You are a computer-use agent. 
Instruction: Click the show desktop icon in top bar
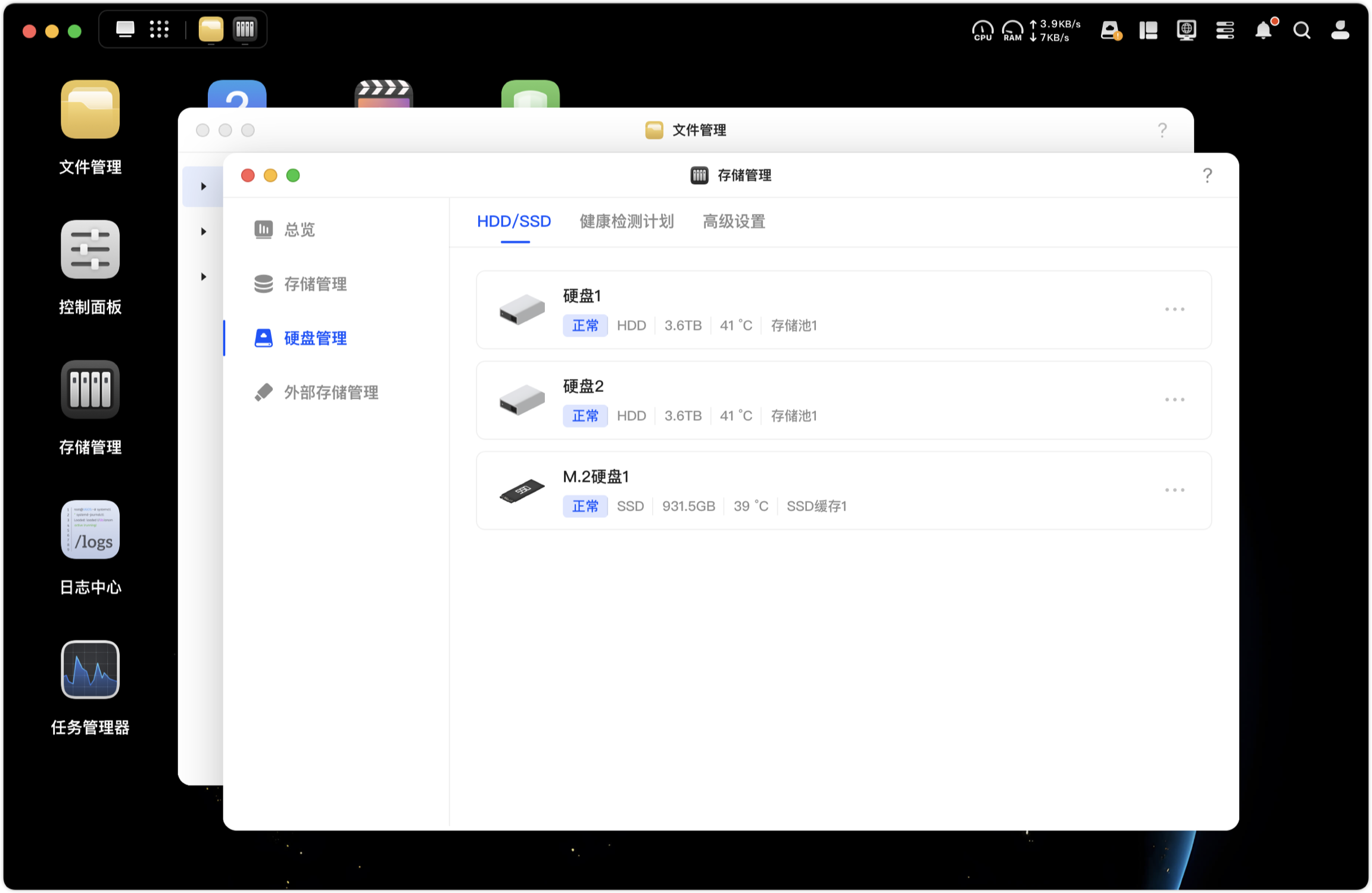click(125, 29)
